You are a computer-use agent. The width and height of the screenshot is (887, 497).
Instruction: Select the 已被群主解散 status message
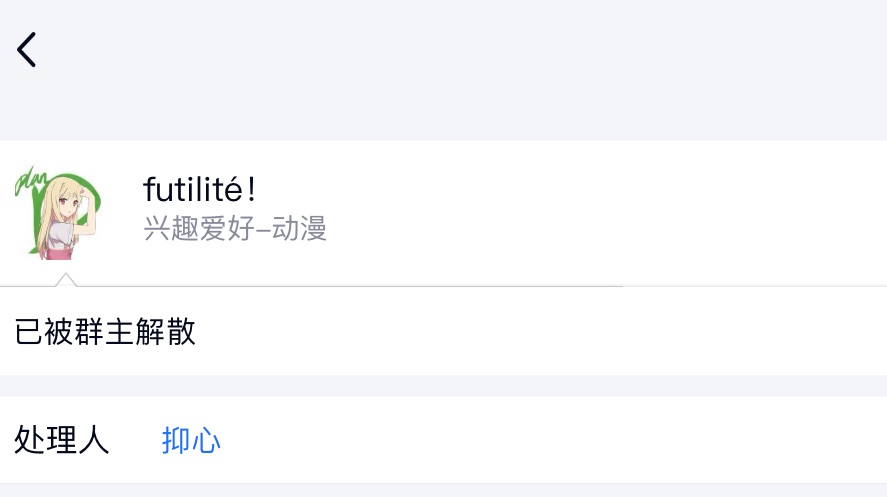click(x=105, y=331)
